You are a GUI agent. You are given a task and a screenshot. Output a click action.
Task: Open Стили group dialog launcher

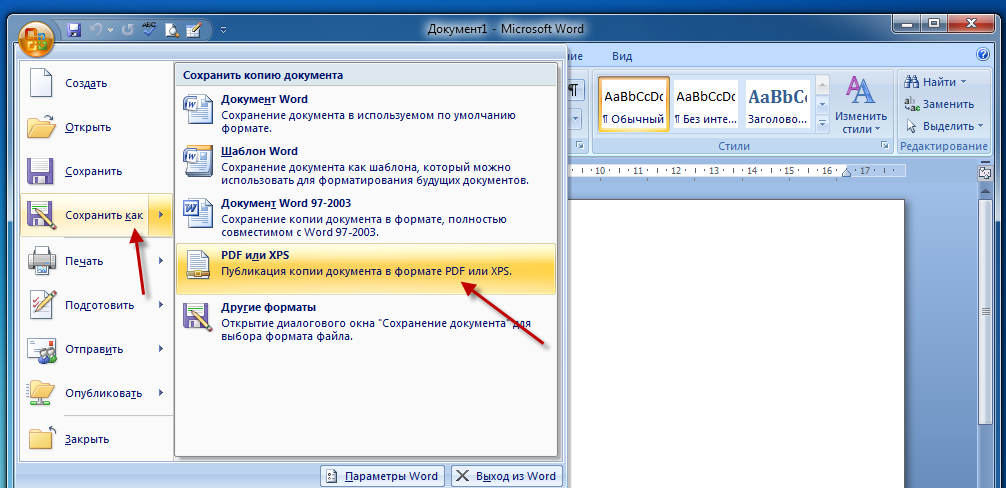(884, 146)
